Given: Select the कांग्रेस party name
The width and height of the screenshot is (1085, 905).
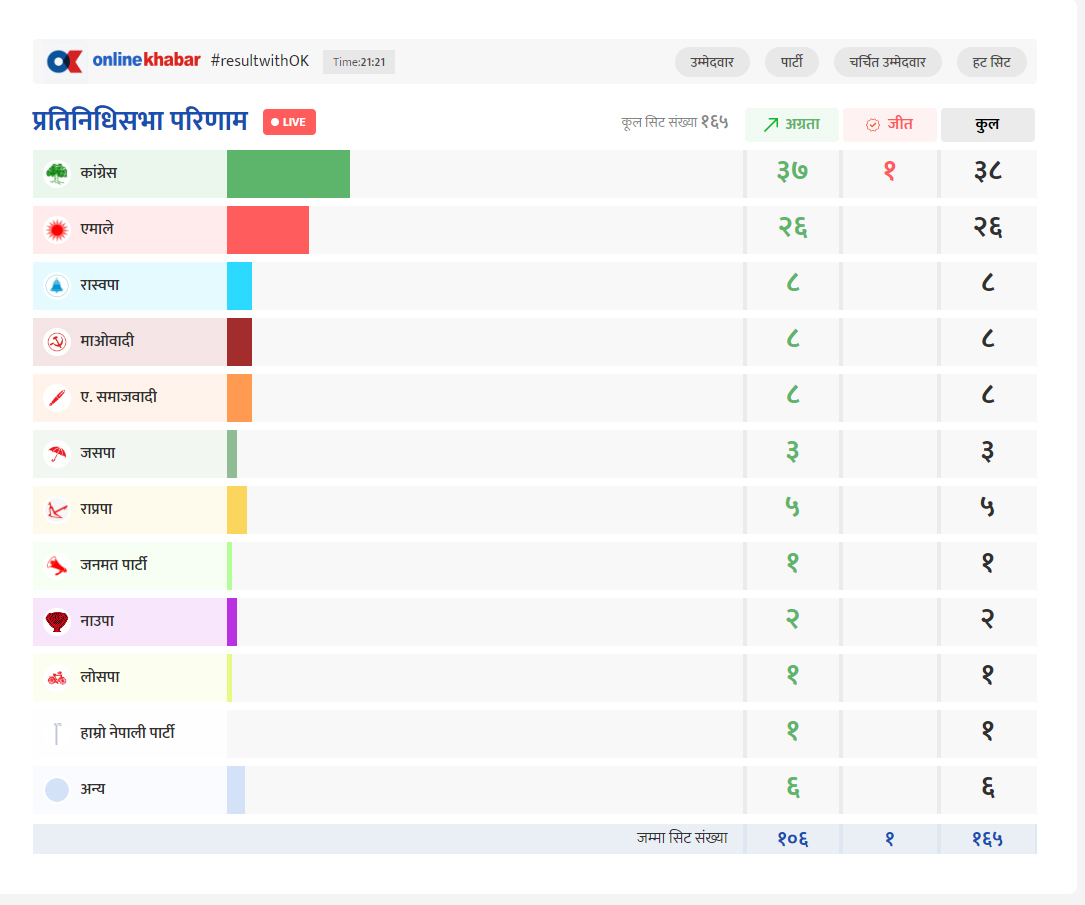Looking at the screenshot, I should pyautogui.click(x=98, y=172).
